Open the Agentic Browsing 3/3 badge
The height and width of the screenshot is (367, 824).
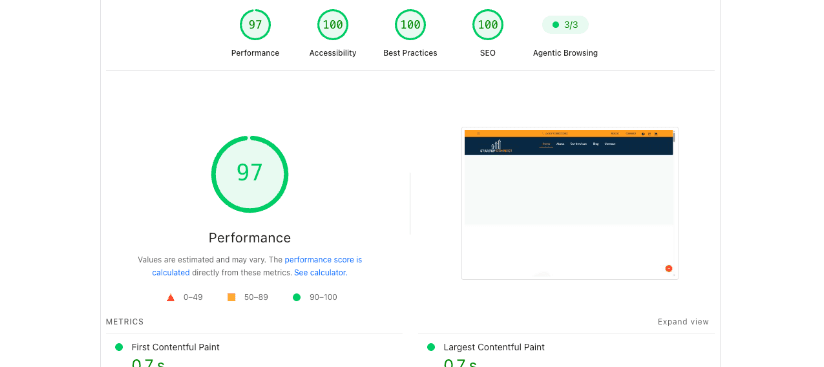[565, 25]
